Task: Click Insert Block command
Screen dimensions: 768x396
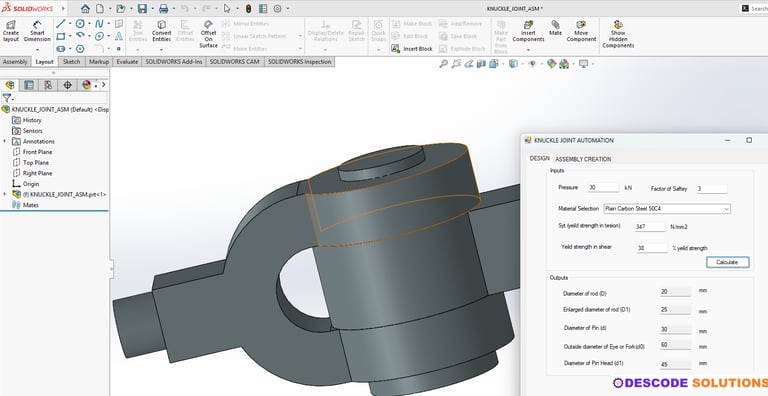Action: (x=412, y=49)
